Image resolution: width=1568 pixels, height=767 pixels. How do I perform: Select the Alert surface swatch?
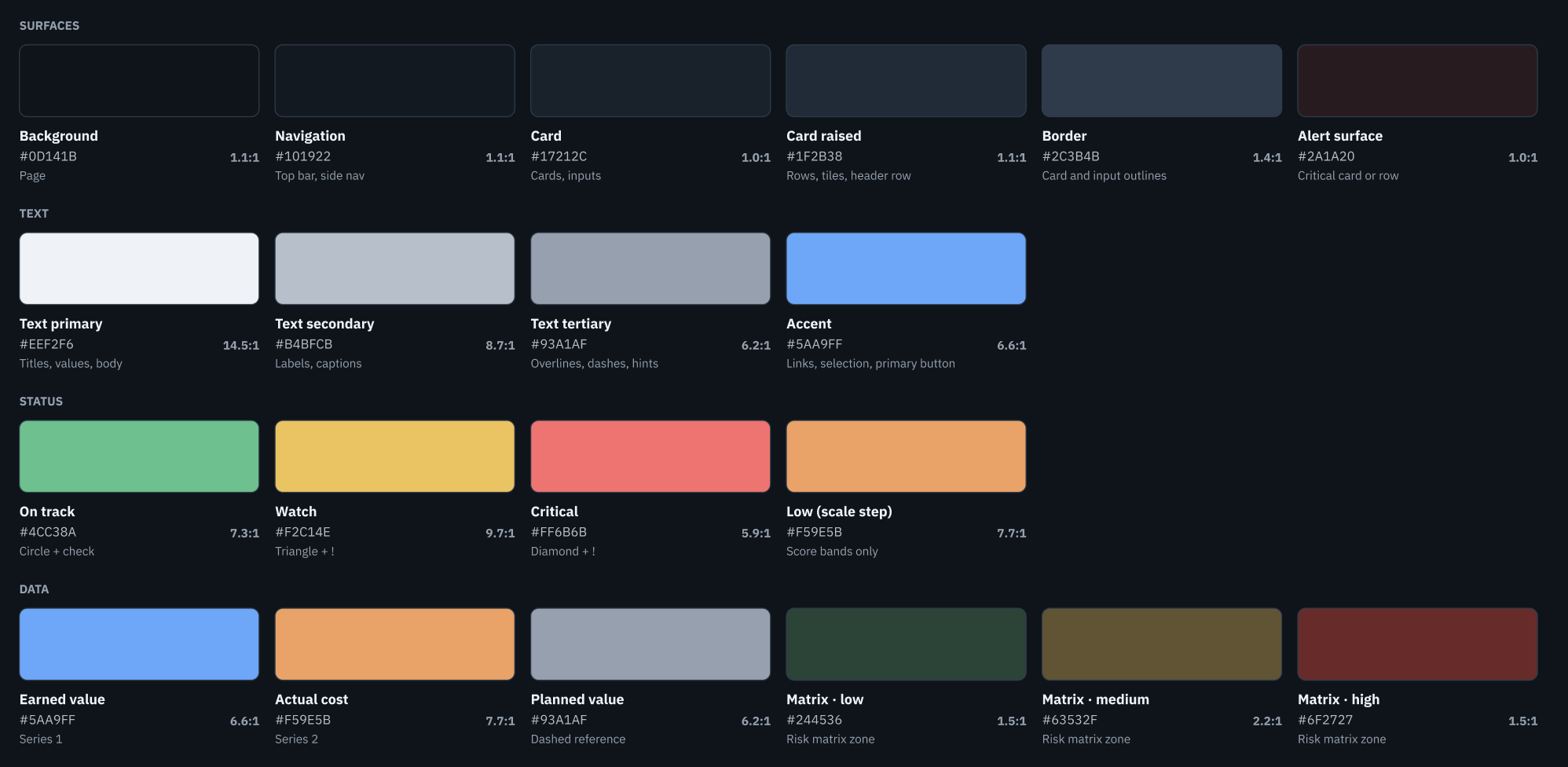click(x=1418, y=81)
